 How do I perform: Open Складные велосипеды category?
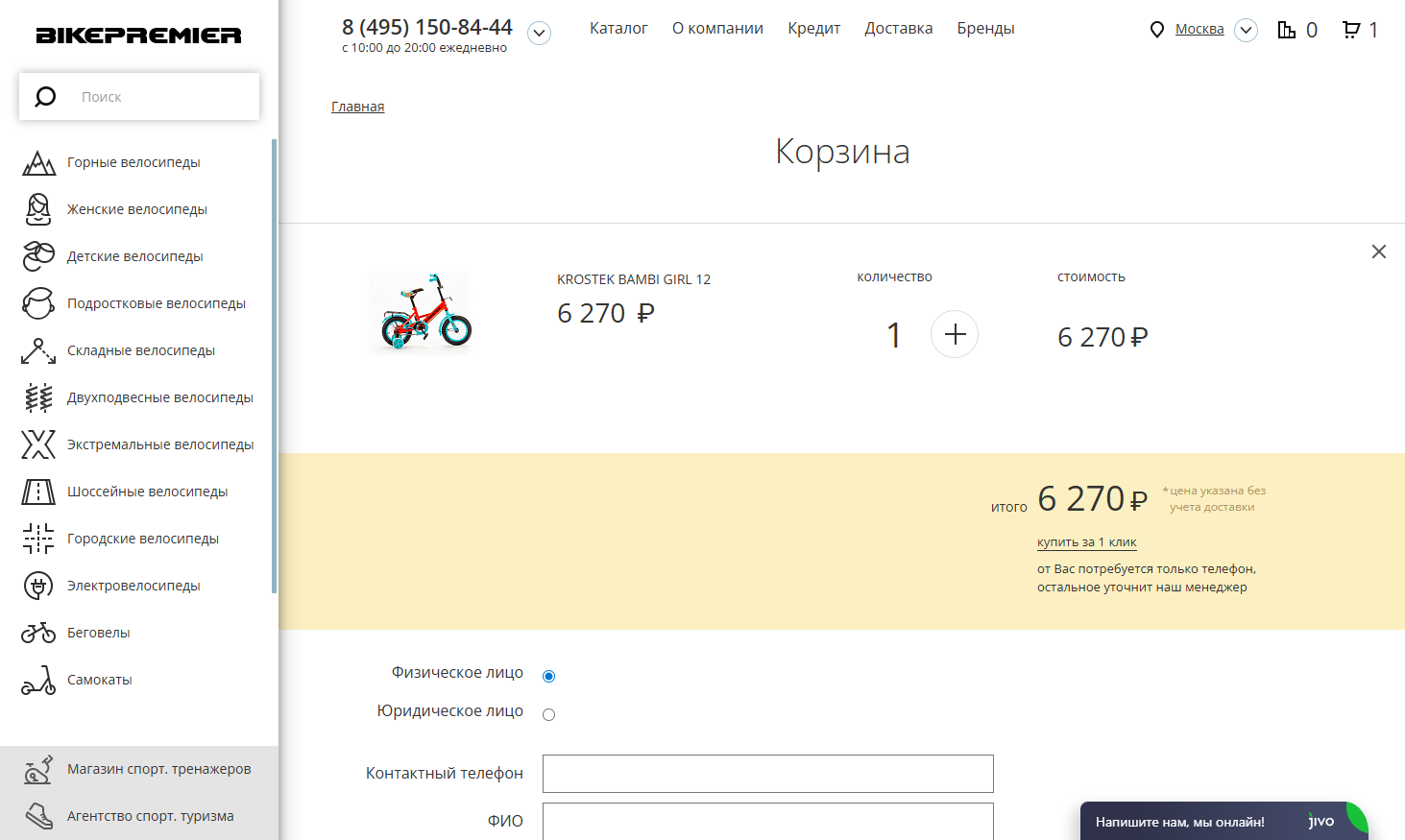pyautogui.click(x=141, y=350)
